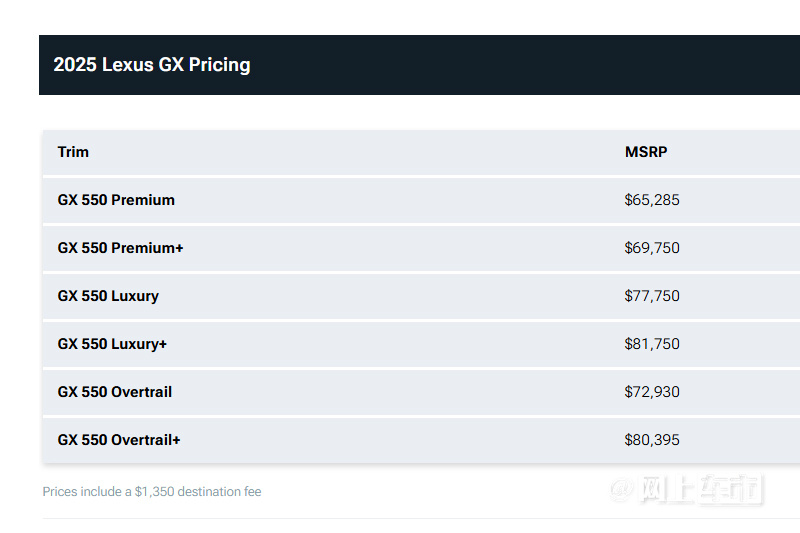800x533 pixels.
Task: Select the GX 550 Overtrail+ trim name
Action: (118, 440)
